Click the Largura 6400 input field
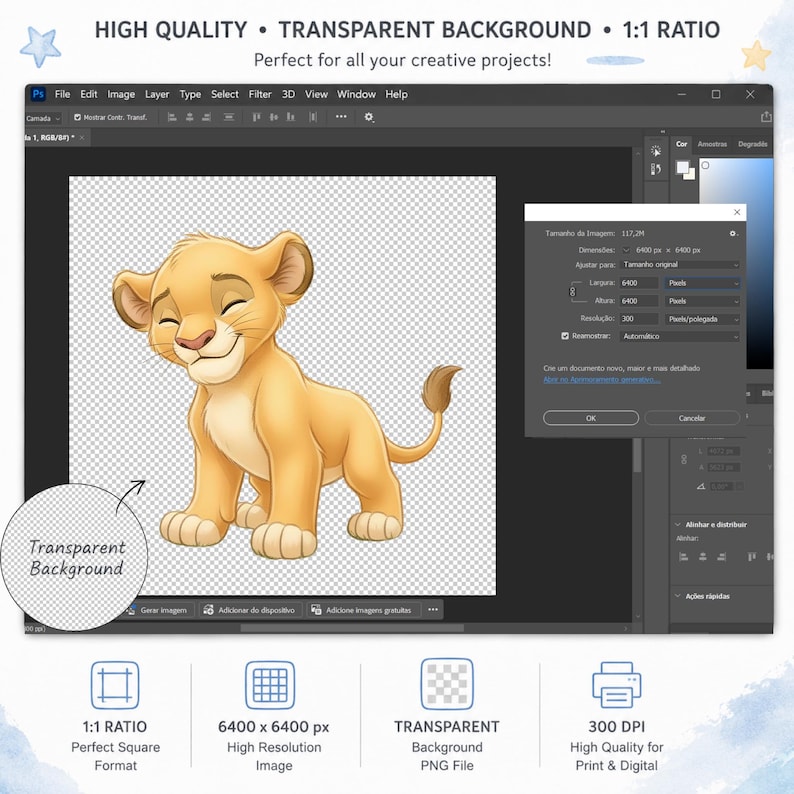 click(x=639, y=283)
